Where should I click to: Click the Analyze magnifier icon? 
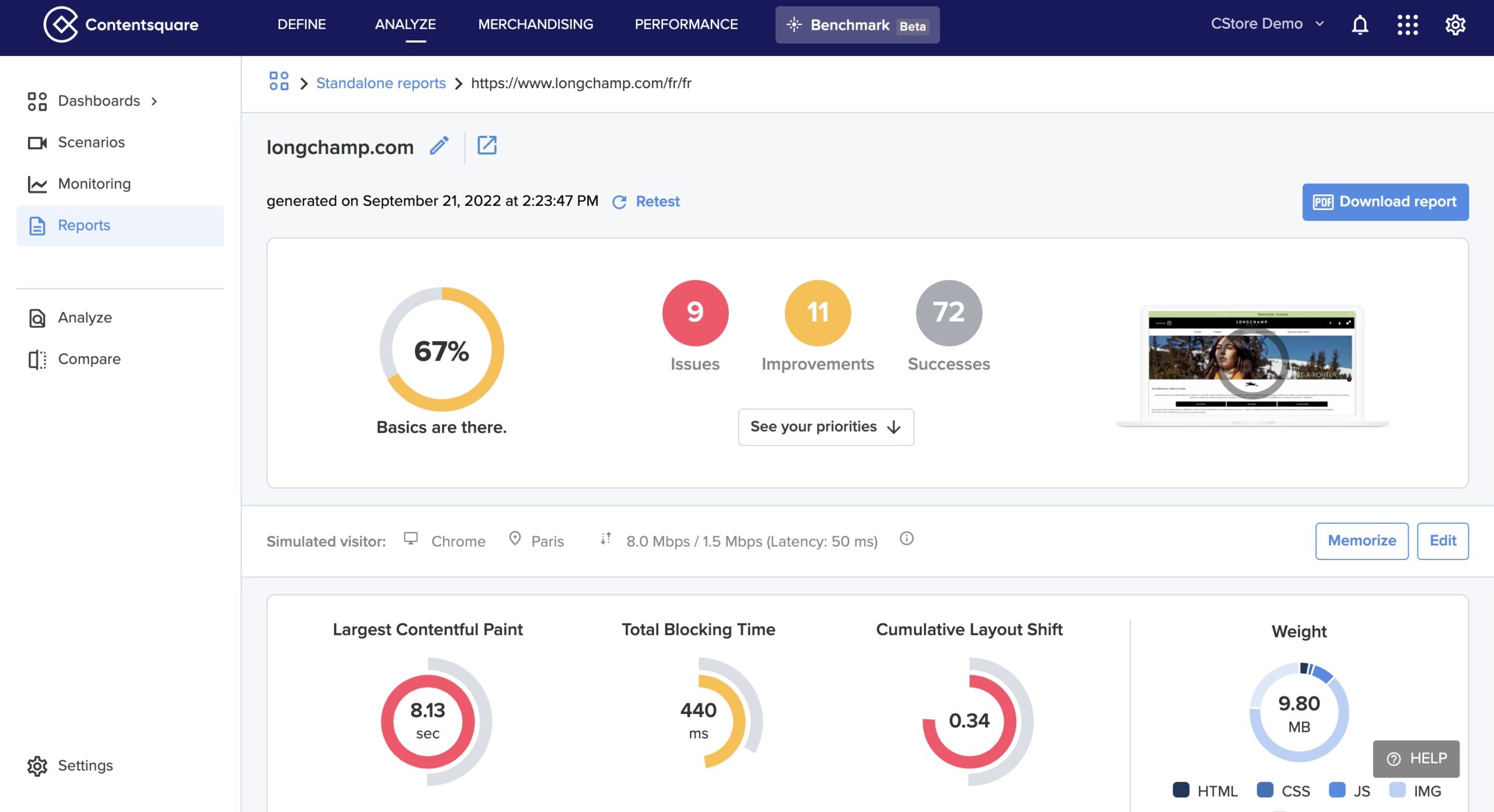(x=37, y=318)
